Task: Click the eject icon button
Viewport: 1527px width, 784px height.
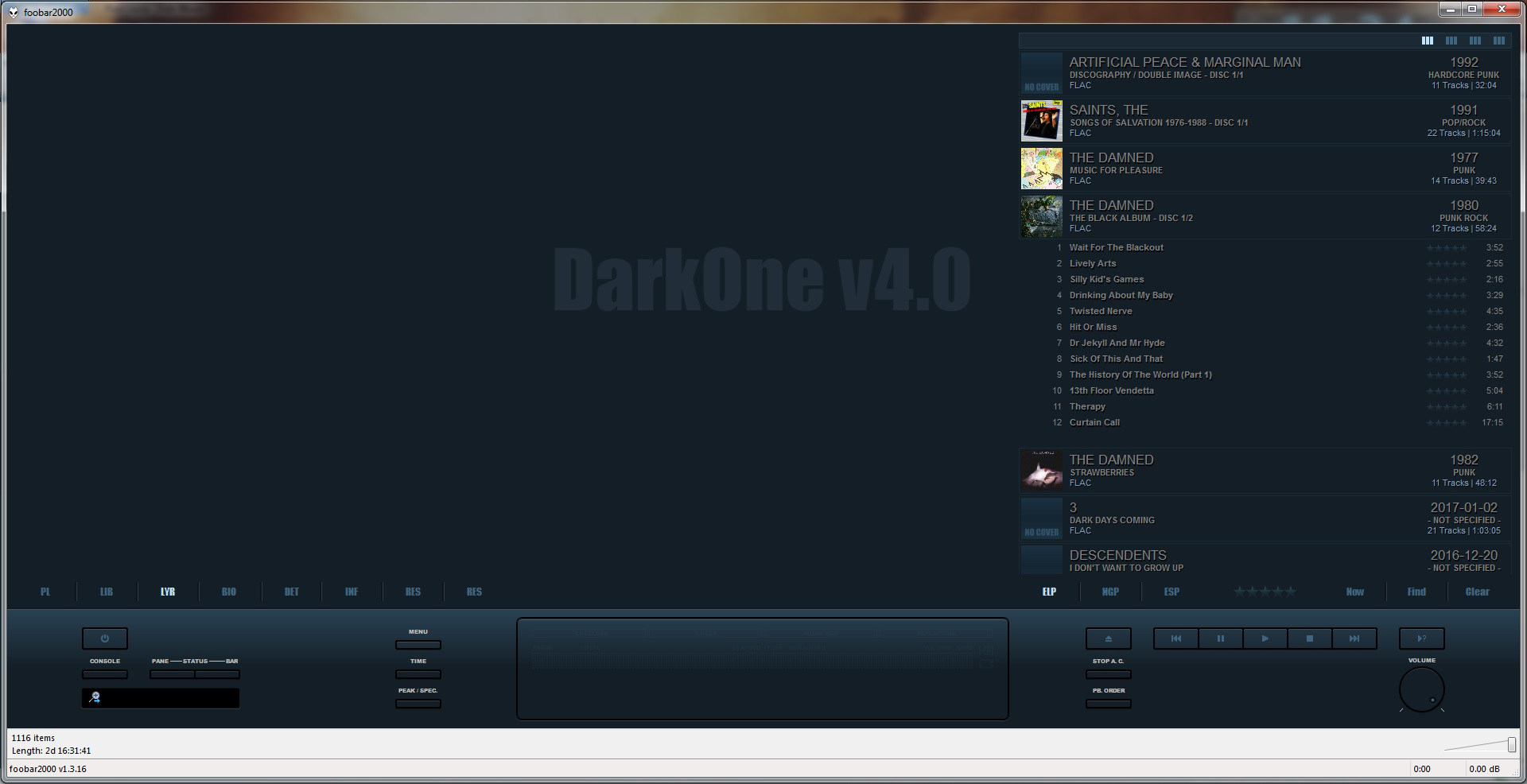Action: 1108,638
